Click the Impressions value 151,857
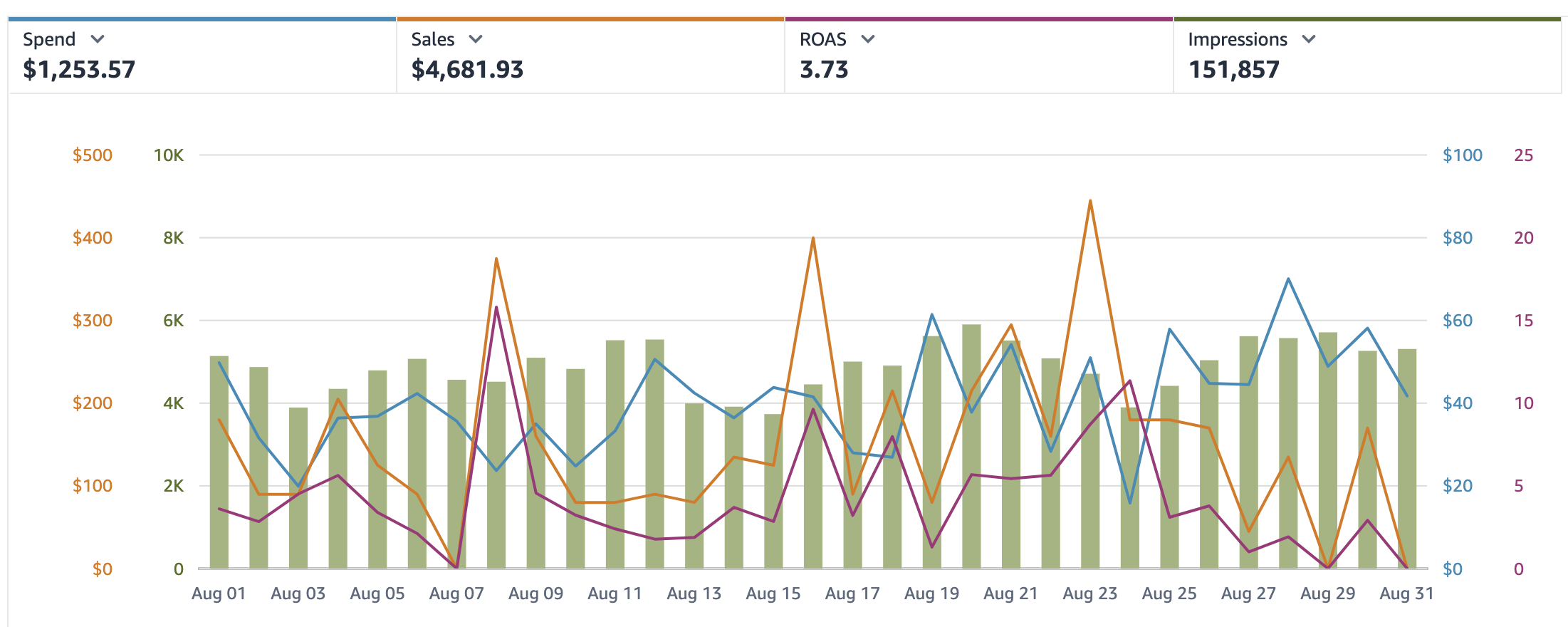 [1233, 70]
